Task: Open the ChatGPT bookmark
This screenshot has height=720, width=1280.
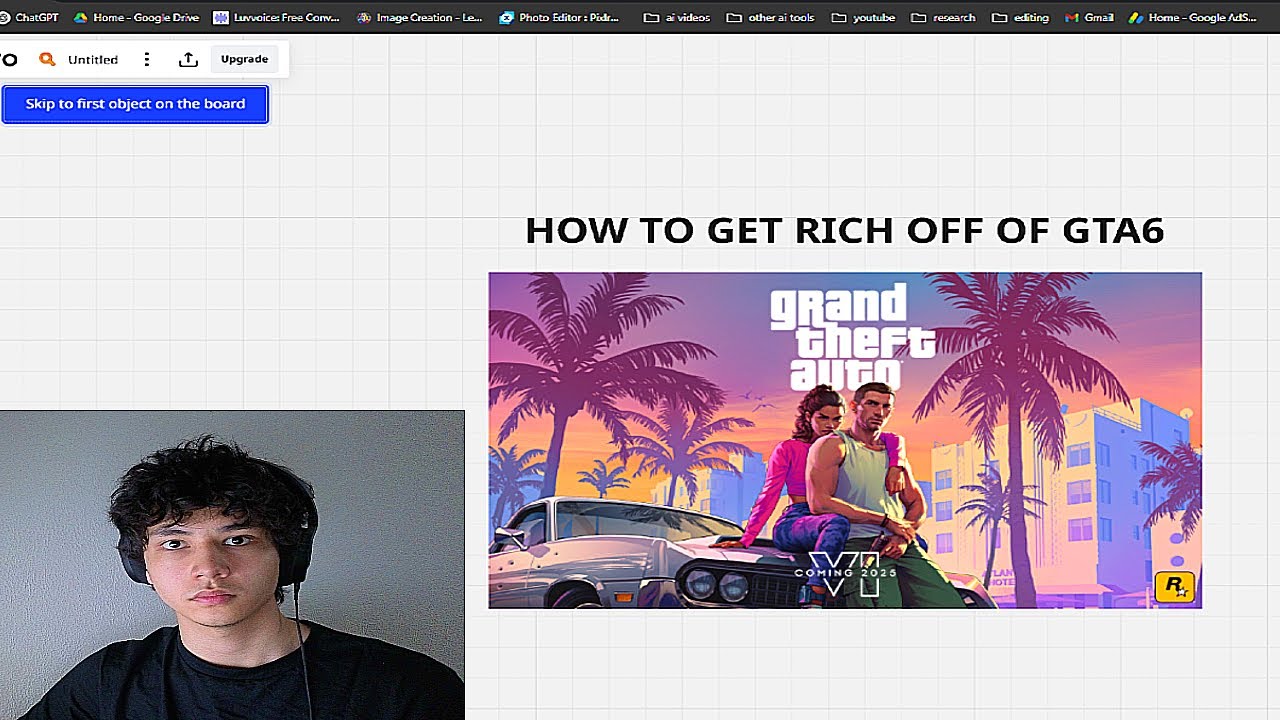Action: [30, 17]
